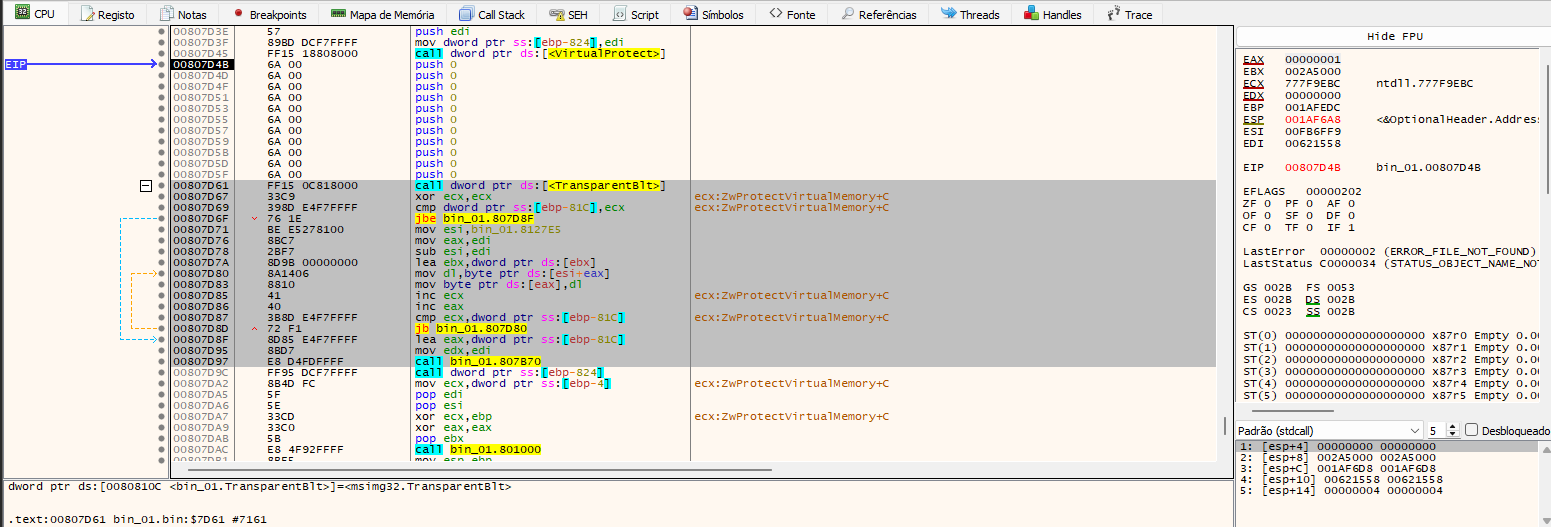Select the ESP register value 001AF6A8

(1313, 119)
